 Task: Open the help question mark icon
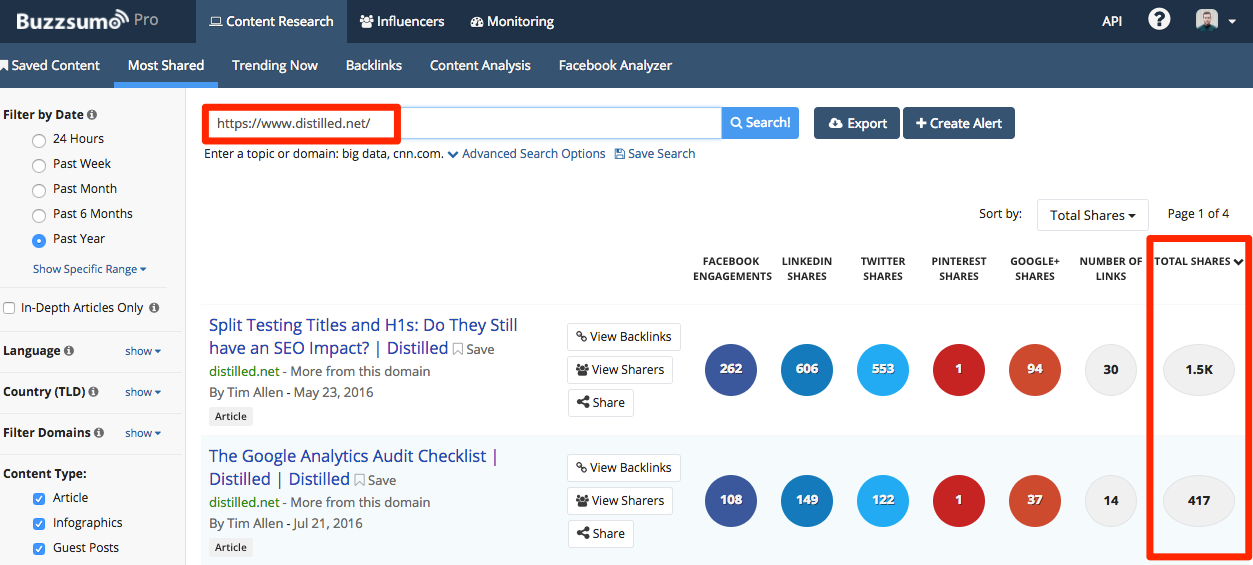pyautogui.click(x=1159, y=20)
